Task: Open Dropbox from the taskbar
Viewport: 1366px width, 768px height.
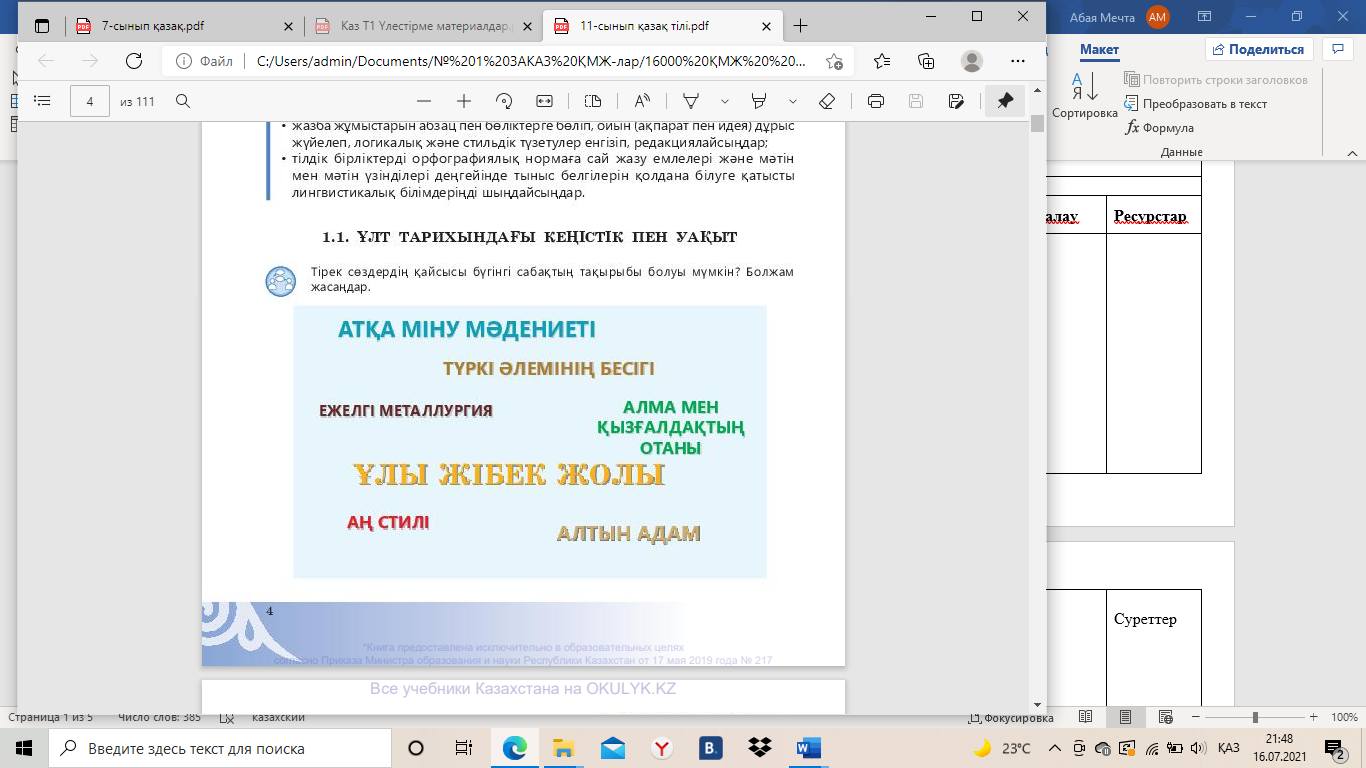Action: coord(760,748)
